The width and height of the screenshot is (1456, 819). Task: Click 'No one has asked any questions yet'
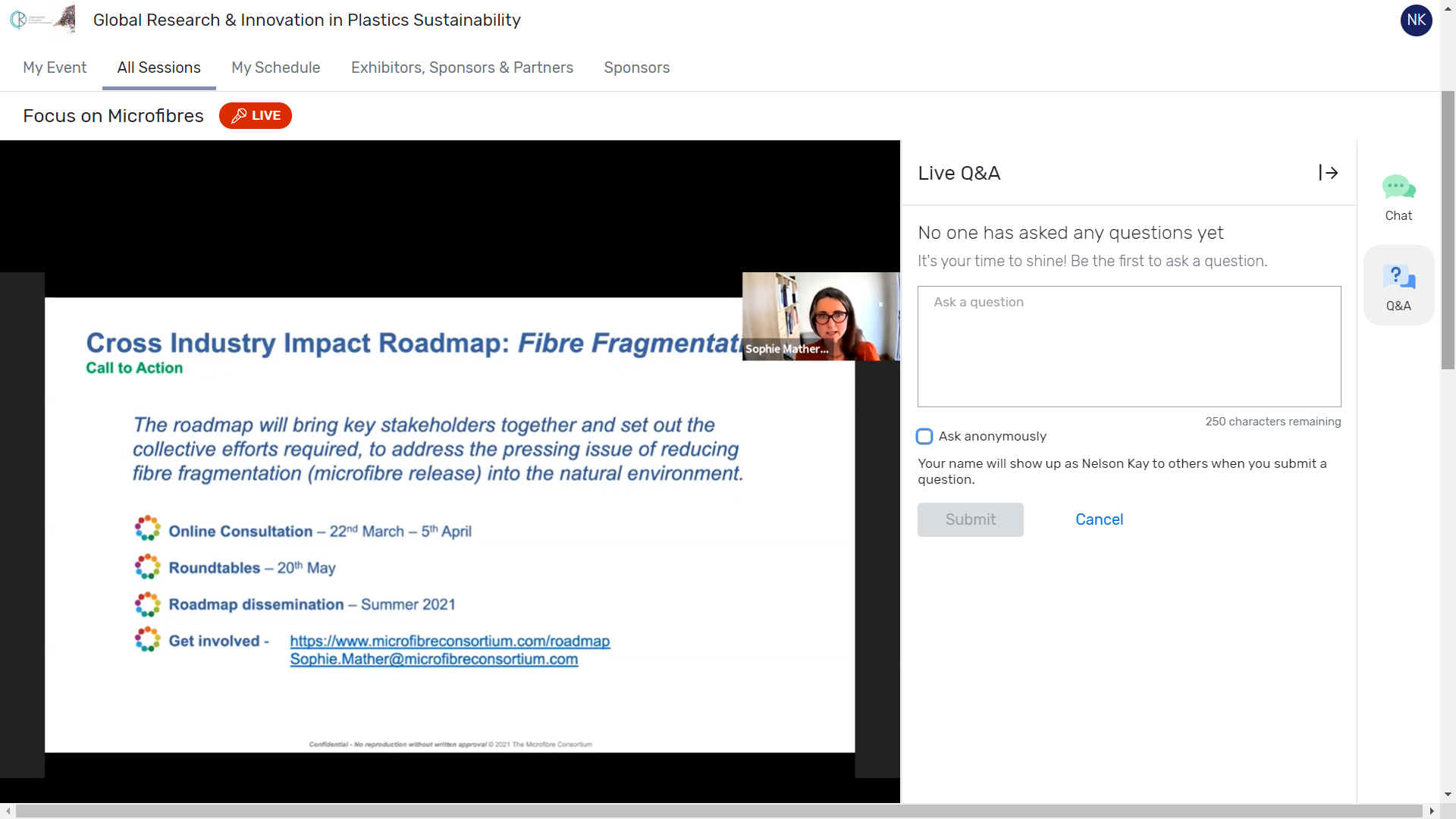click(x=1070, y=232)
